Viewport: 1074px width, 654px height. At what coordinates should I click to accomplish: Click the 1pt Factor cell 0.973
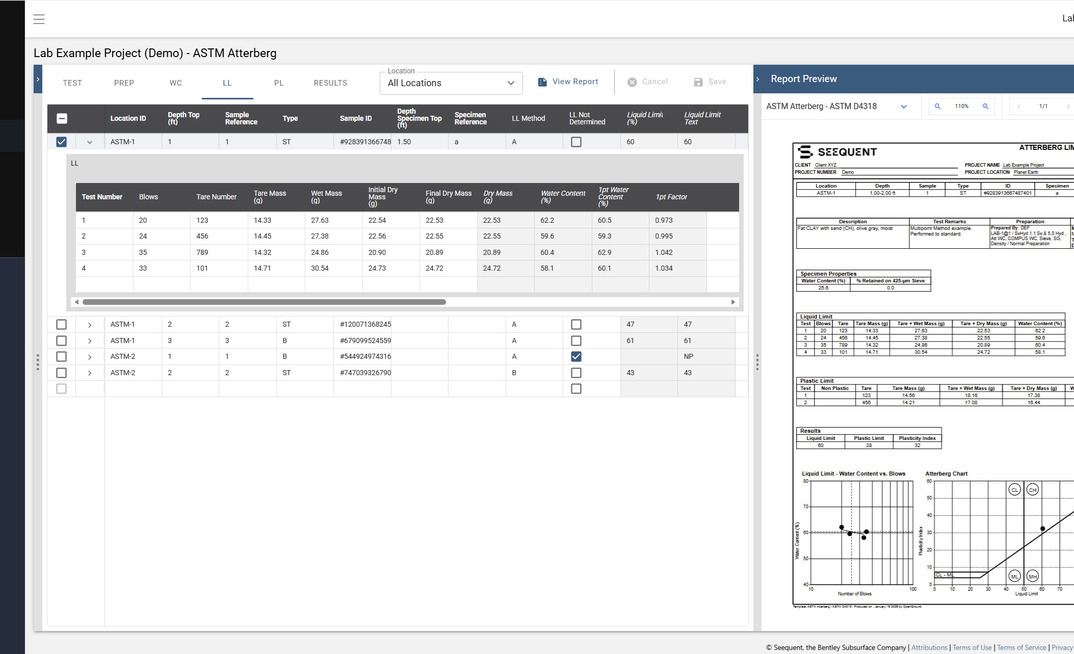[677, 221]
